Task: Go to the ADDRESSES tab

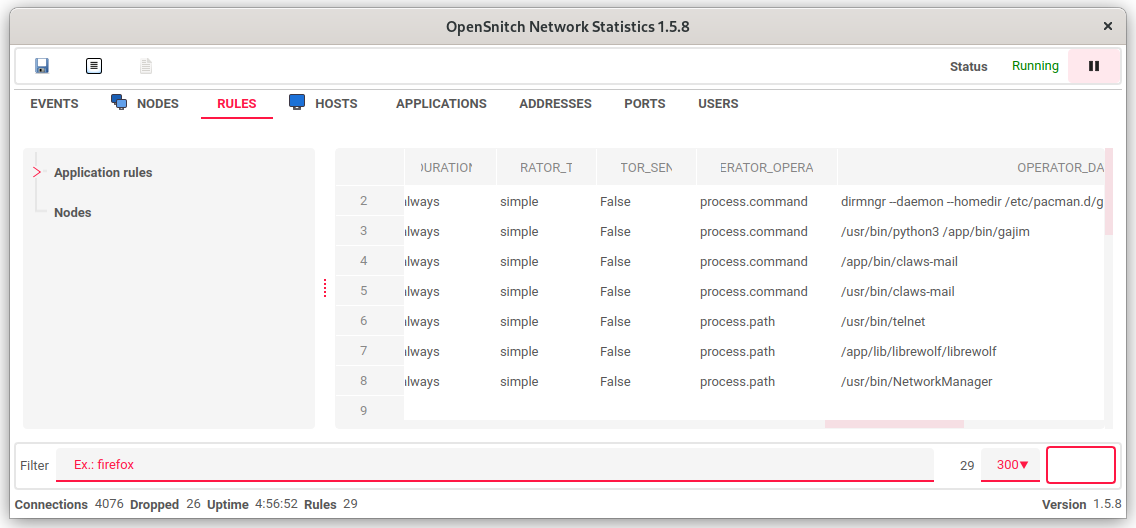Action: point(556,104)
